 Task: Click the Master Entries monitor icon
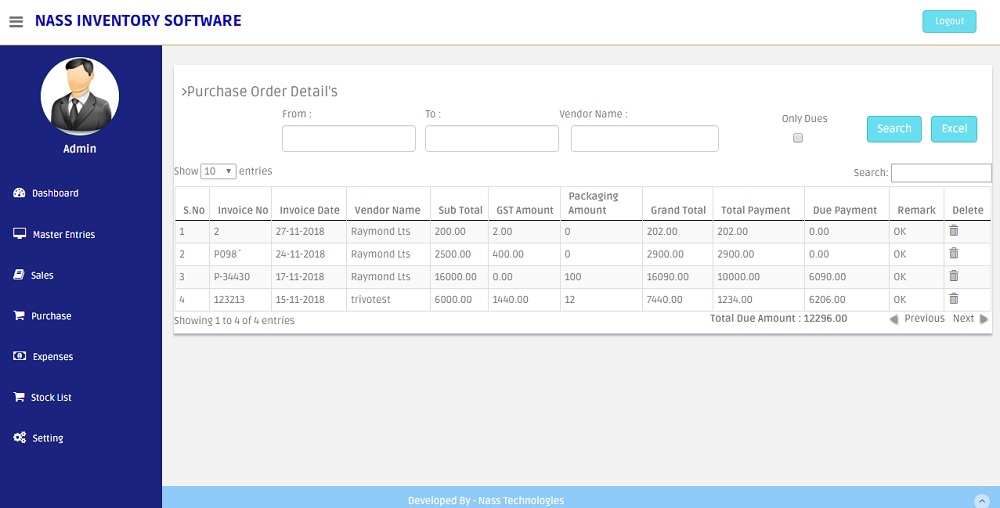click(x=19, y=234)
